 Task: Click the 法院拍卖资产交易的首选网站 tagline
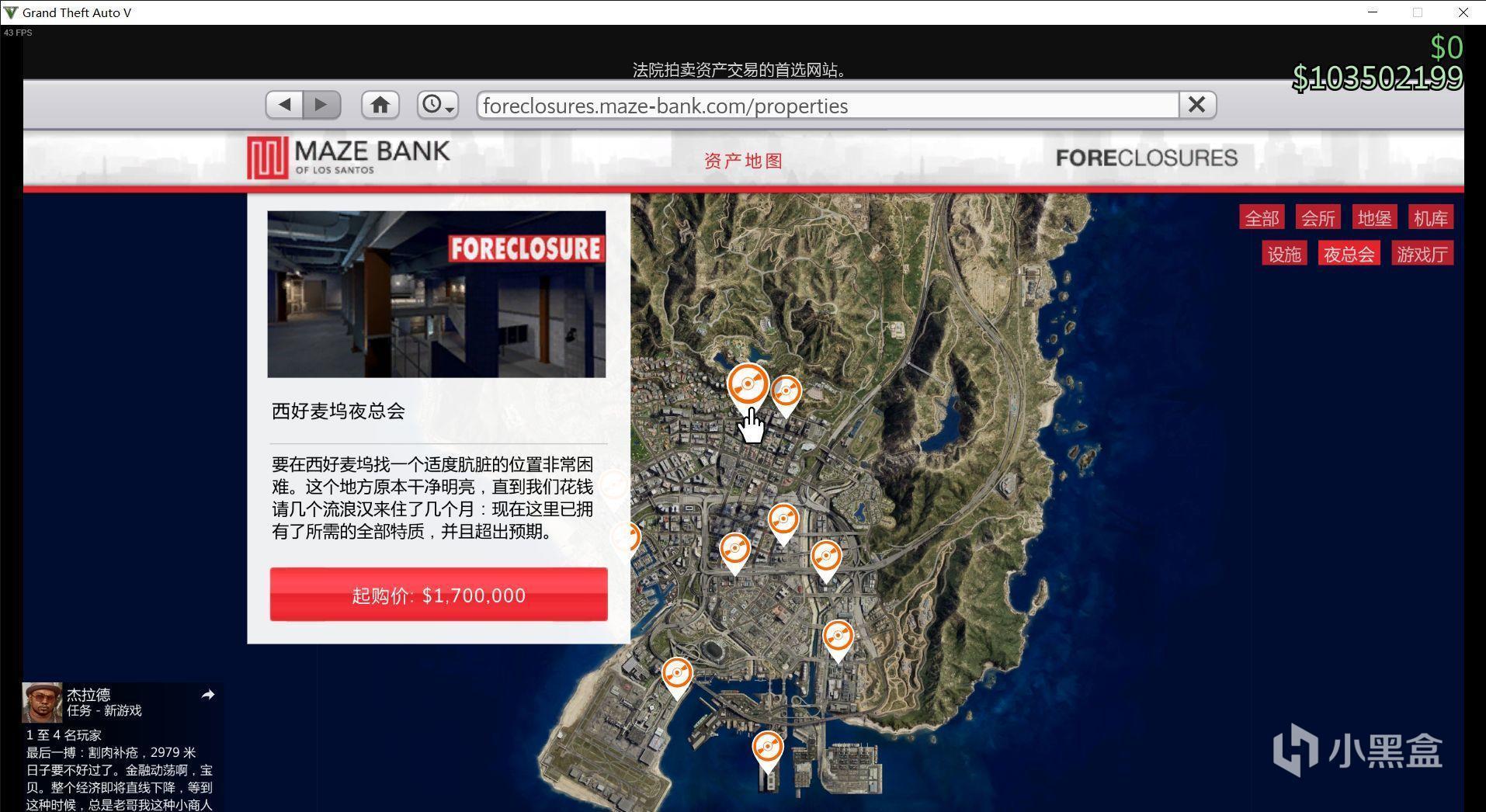(x=739, y=70)
